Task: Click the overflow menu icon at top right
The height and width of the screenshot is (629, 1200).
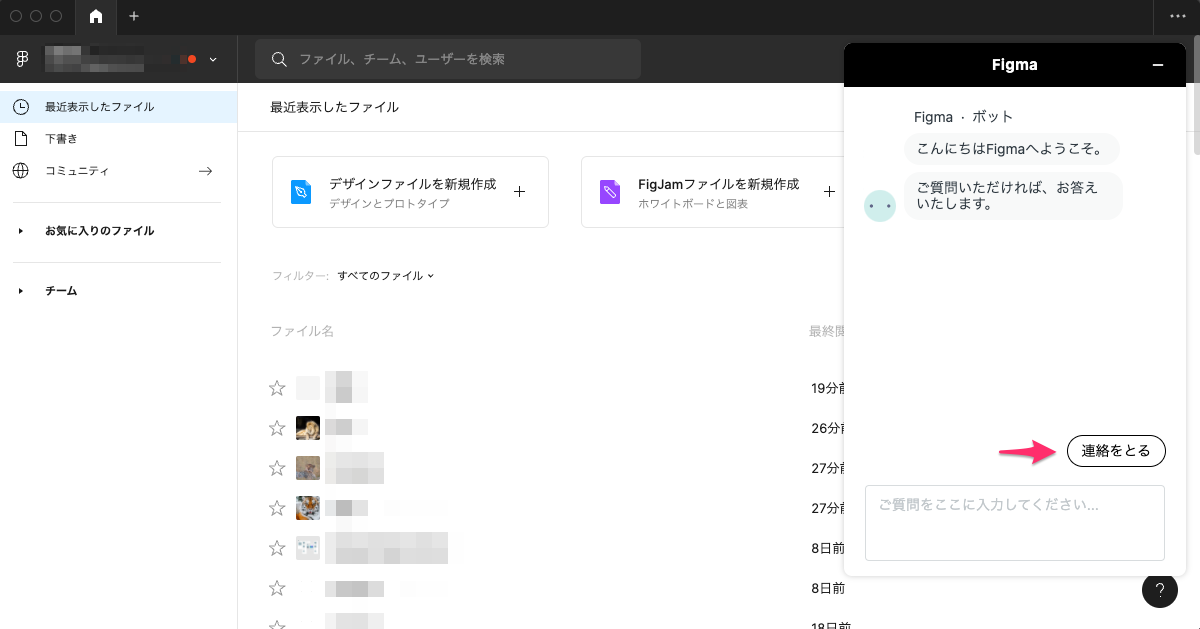Action: [x=1179, y=17]
